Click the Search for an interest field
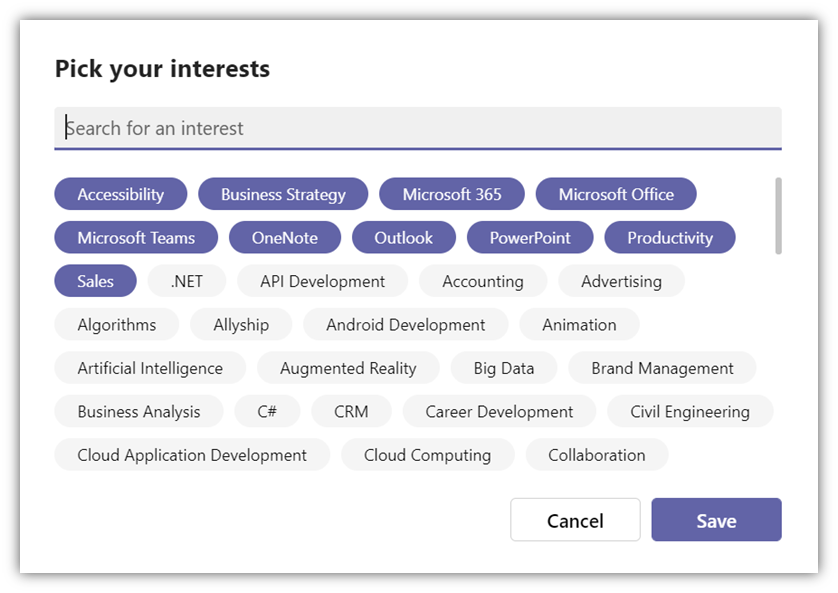The height and width of the screenshot is (593, 838). coord(418,128)
